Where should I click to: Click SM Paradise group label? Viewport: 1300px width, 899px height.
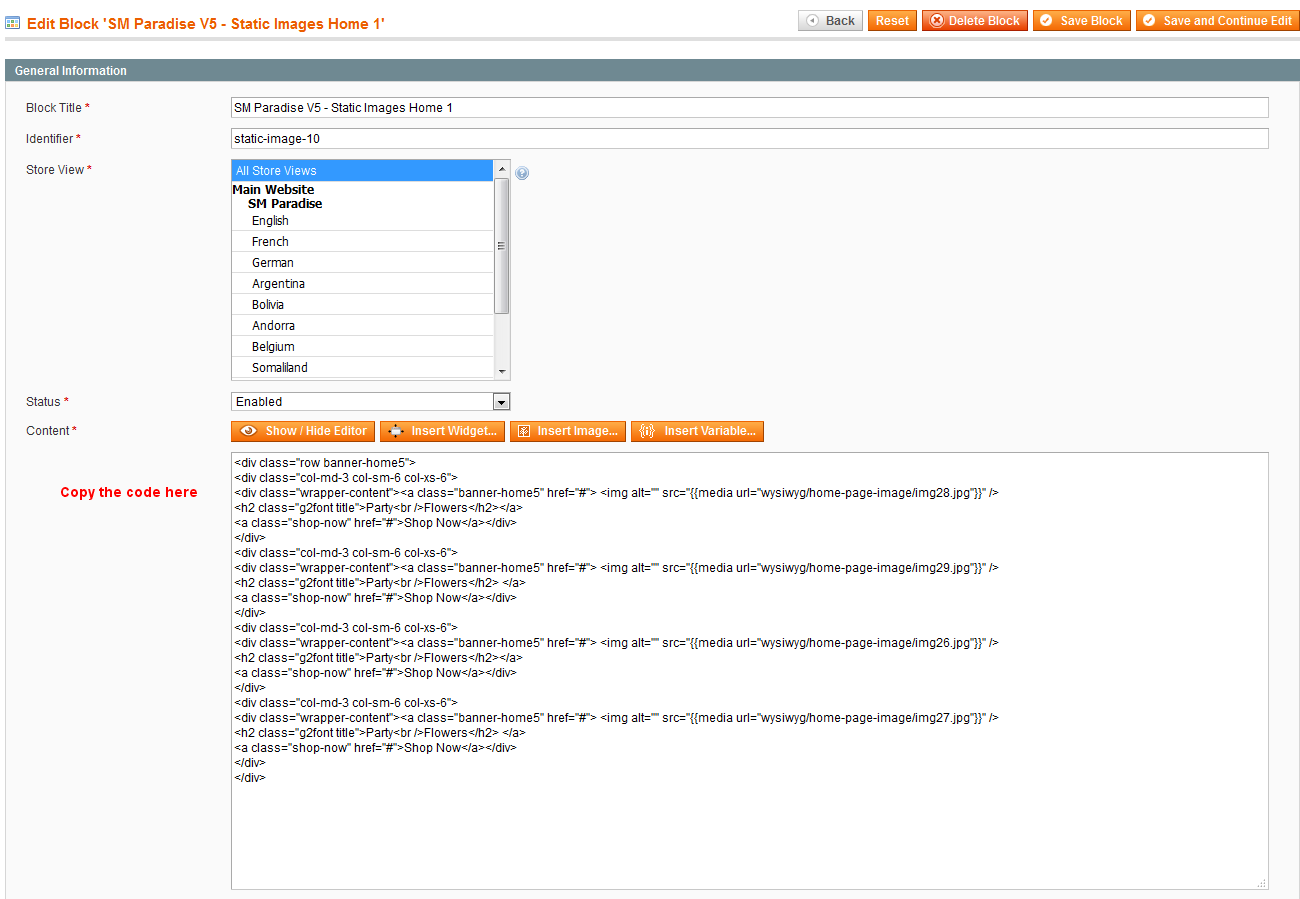click(285, 204)
